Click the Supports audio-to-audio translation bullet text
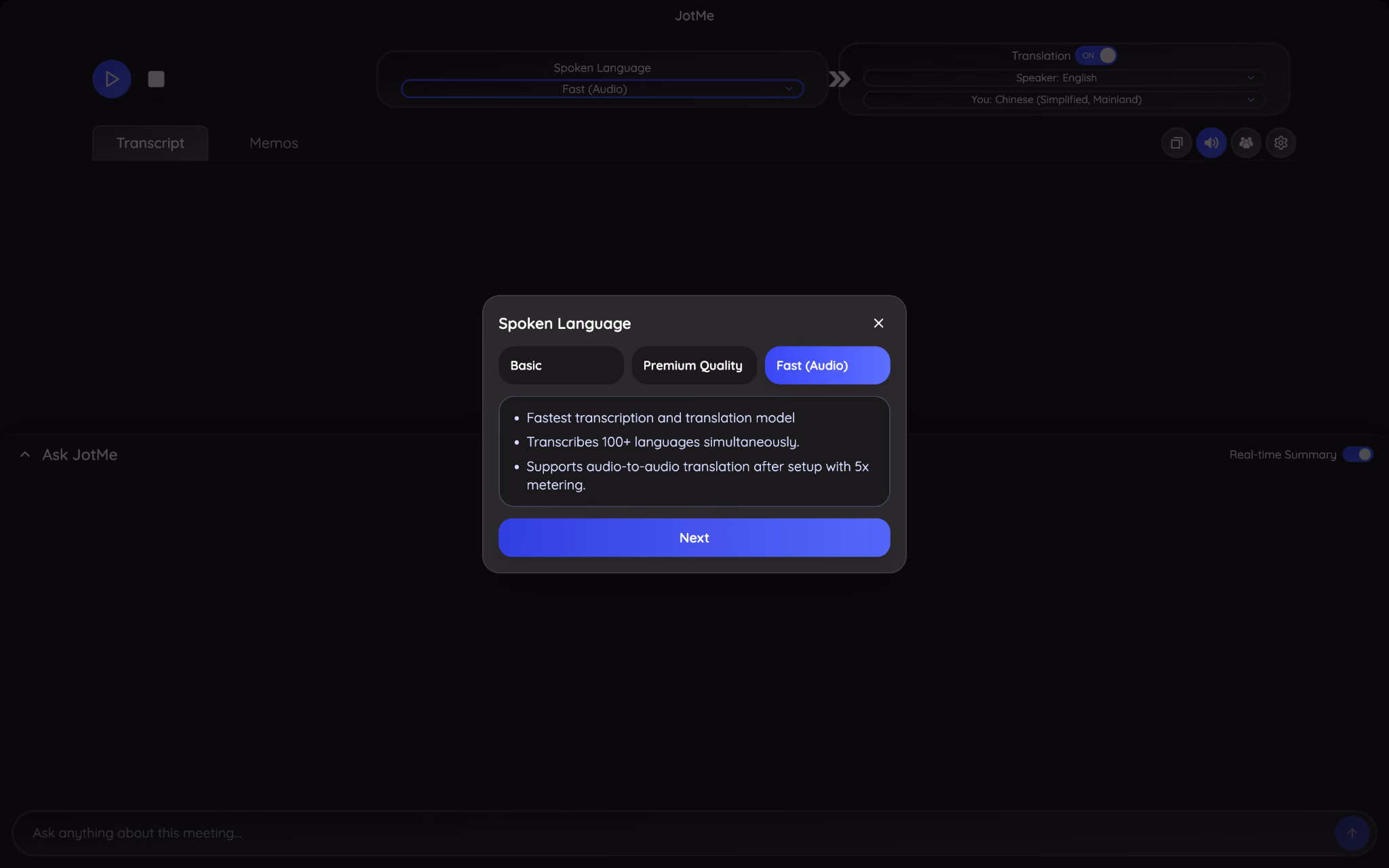The image size is (1389, 868). pos(697,475)
